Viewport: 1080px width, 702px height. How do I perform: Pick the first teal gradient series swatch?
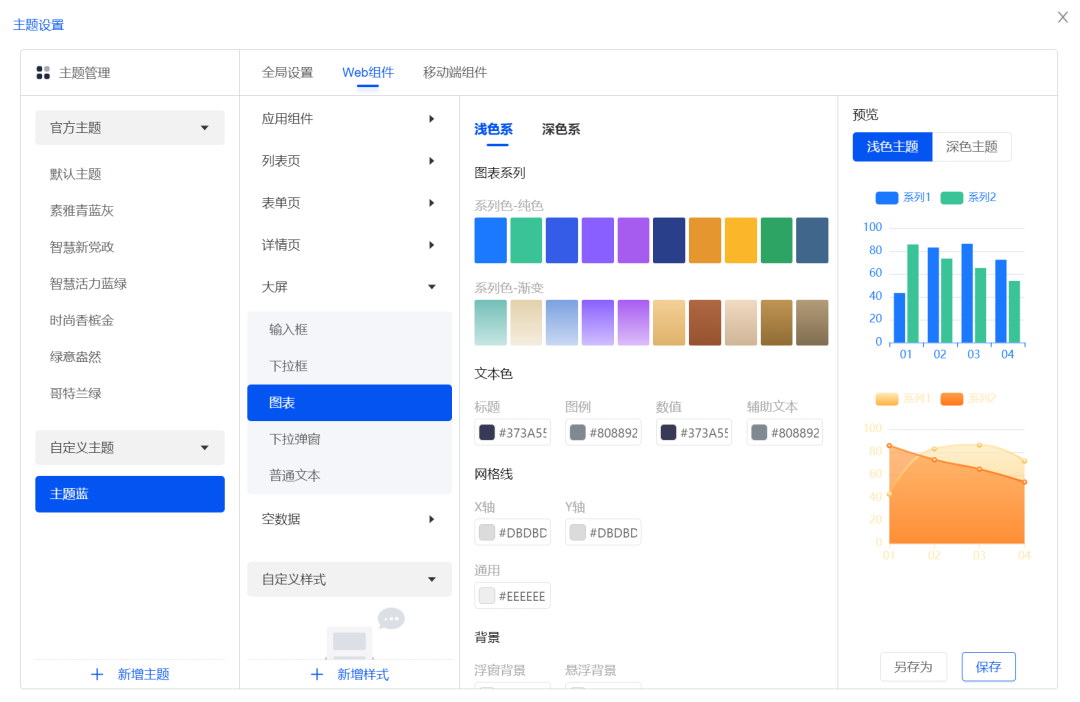[x=490, y=322]
